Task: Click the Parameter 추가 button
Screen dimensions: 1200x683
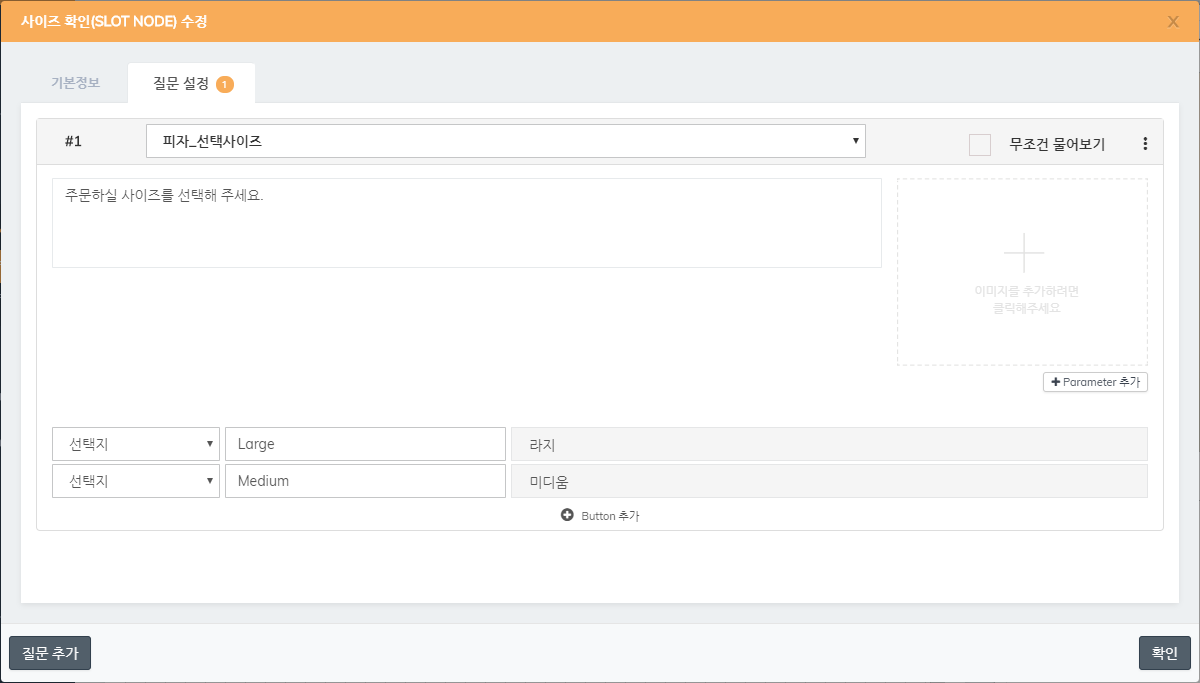Action: point(1095,382)
